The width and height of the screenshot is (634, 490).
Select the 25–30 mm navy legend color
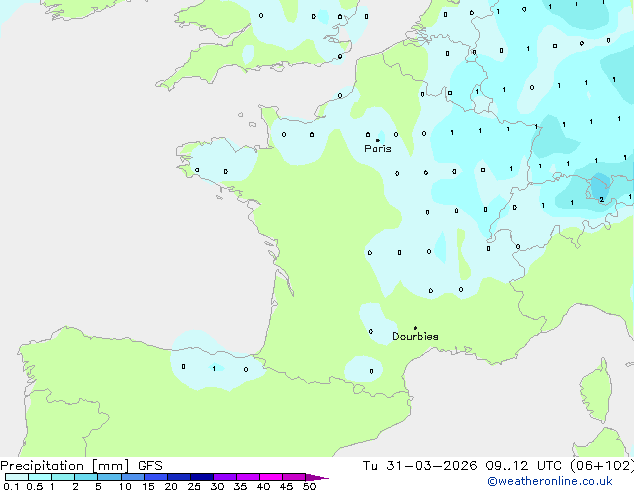pyautogui.click(x=202, y=477)
